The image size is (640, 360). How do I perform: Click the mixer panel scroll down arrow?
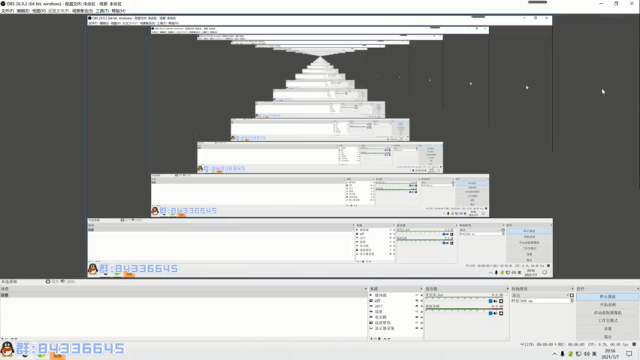click(507, 338)
